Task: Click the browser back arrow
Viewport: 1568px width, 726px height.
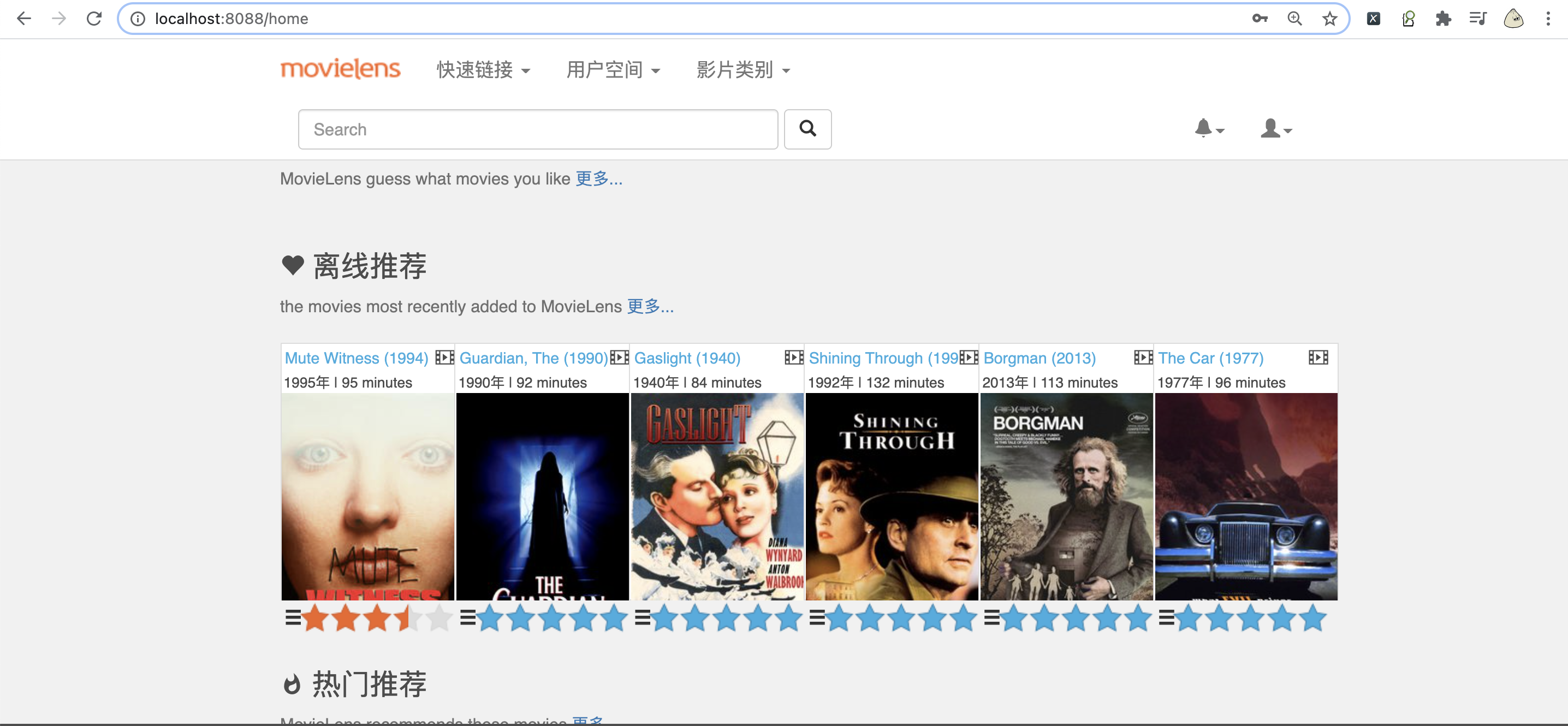Action: 23,19
